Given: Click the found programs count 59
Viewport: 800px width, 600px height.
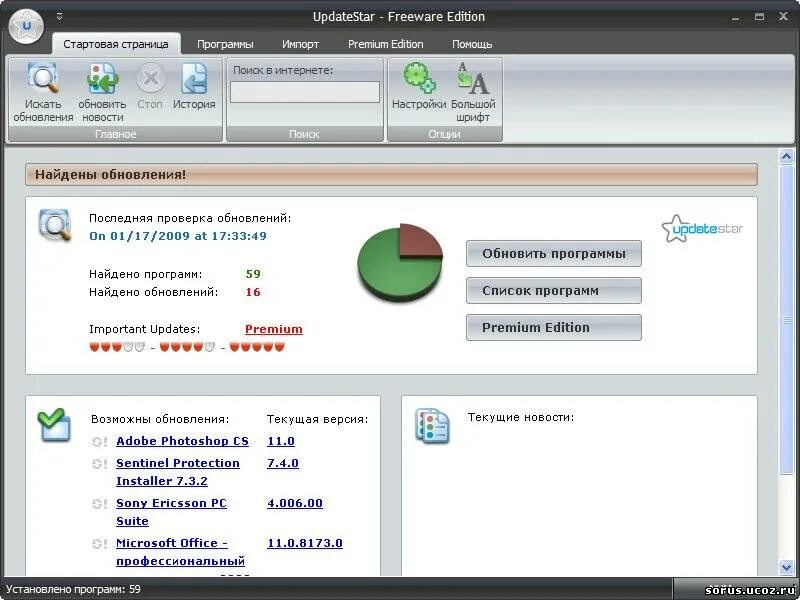Looking at the screenshot, I should click(x=253, y=274).
